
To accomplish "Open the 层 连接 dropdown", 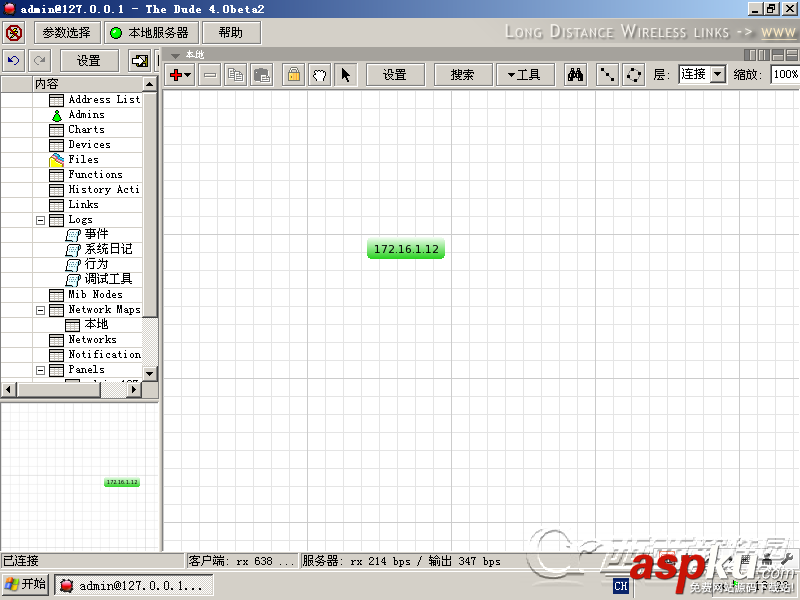I will coord(718,74).
